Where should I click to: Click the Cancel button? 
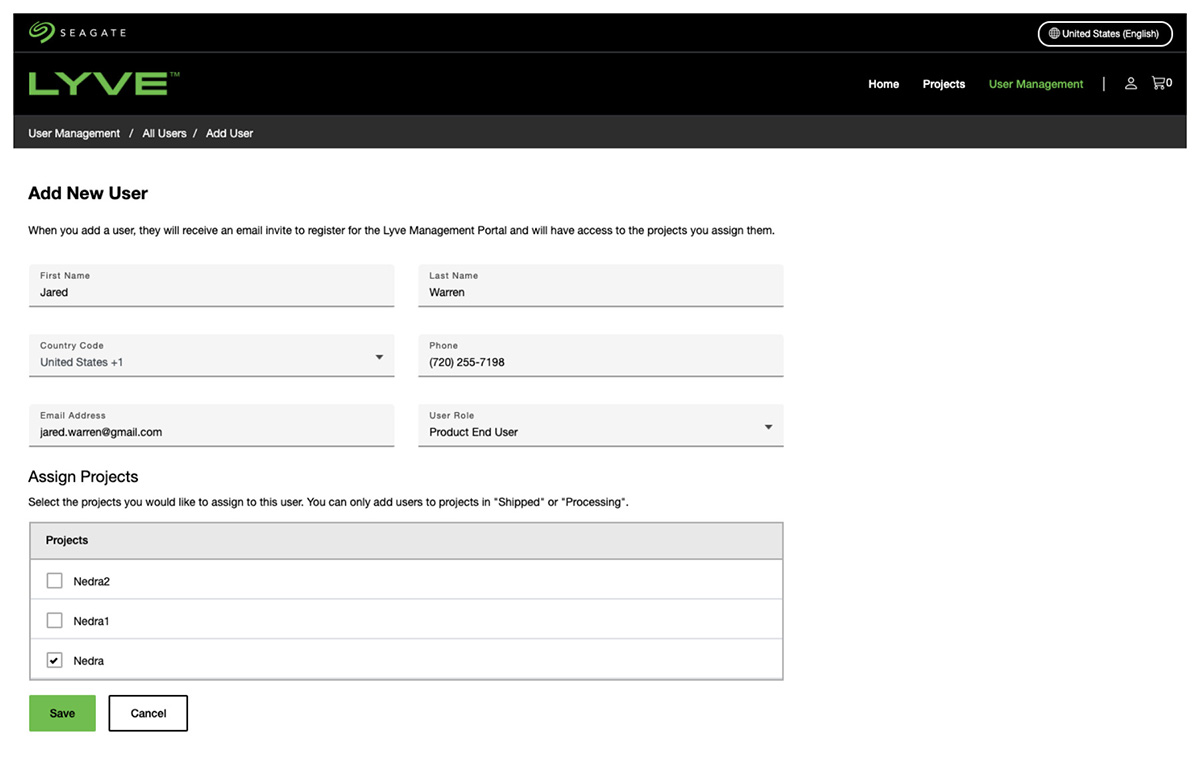point(148,713)
